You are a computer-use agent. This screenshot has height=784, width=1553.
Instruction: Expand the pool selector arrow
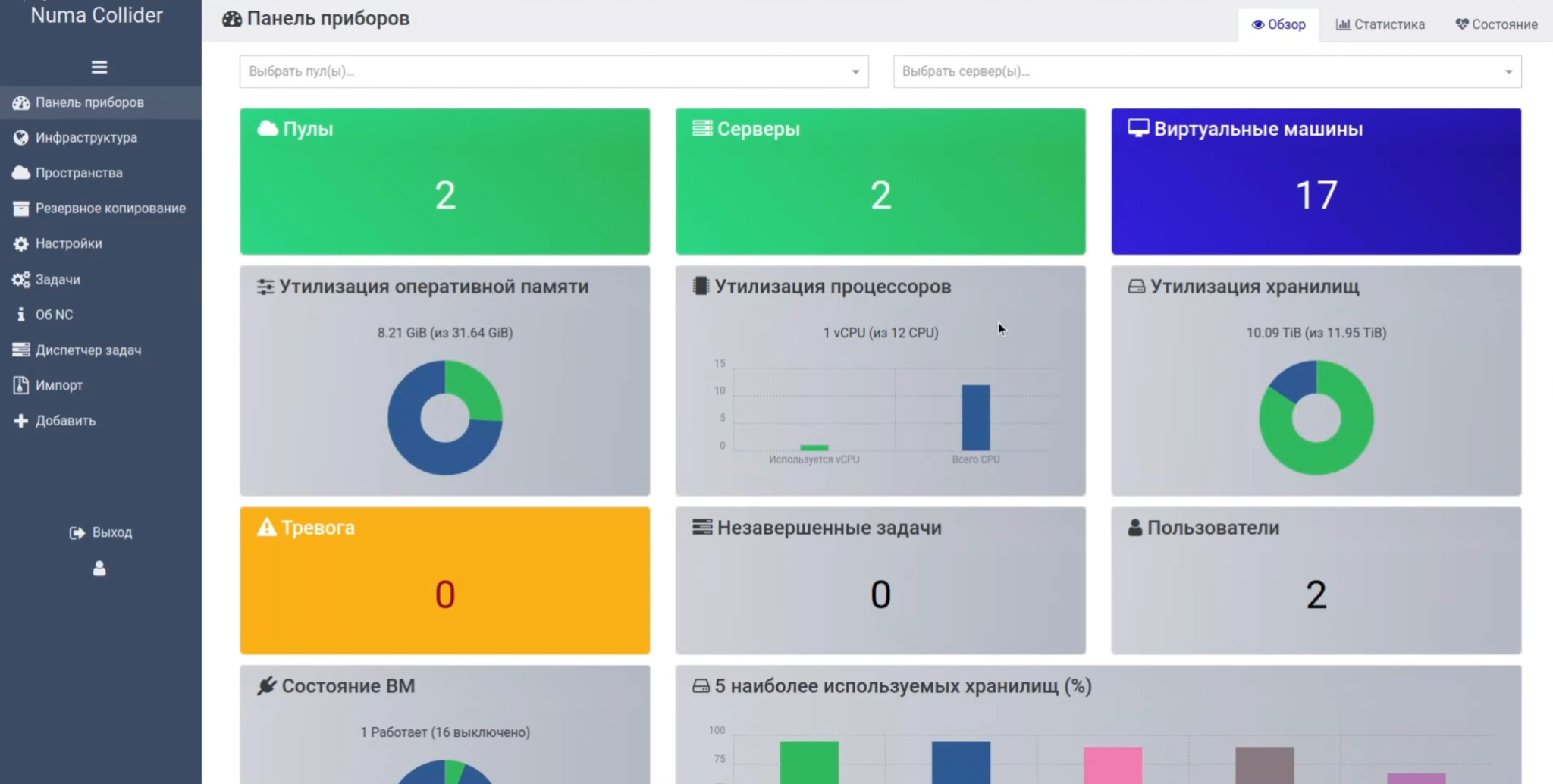[x=855, y=72]
